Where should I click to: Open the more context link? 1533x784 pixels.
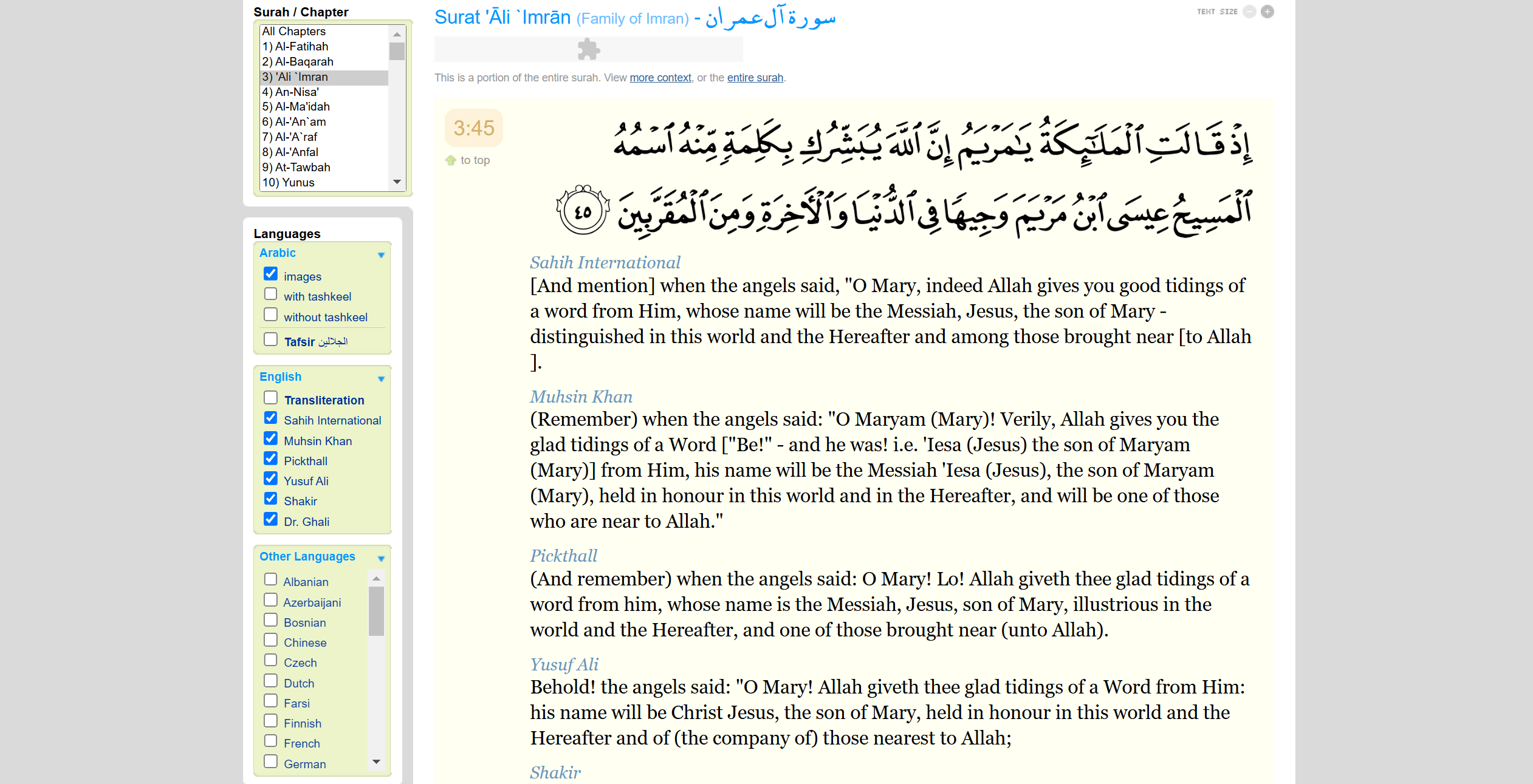pos(660,78)
